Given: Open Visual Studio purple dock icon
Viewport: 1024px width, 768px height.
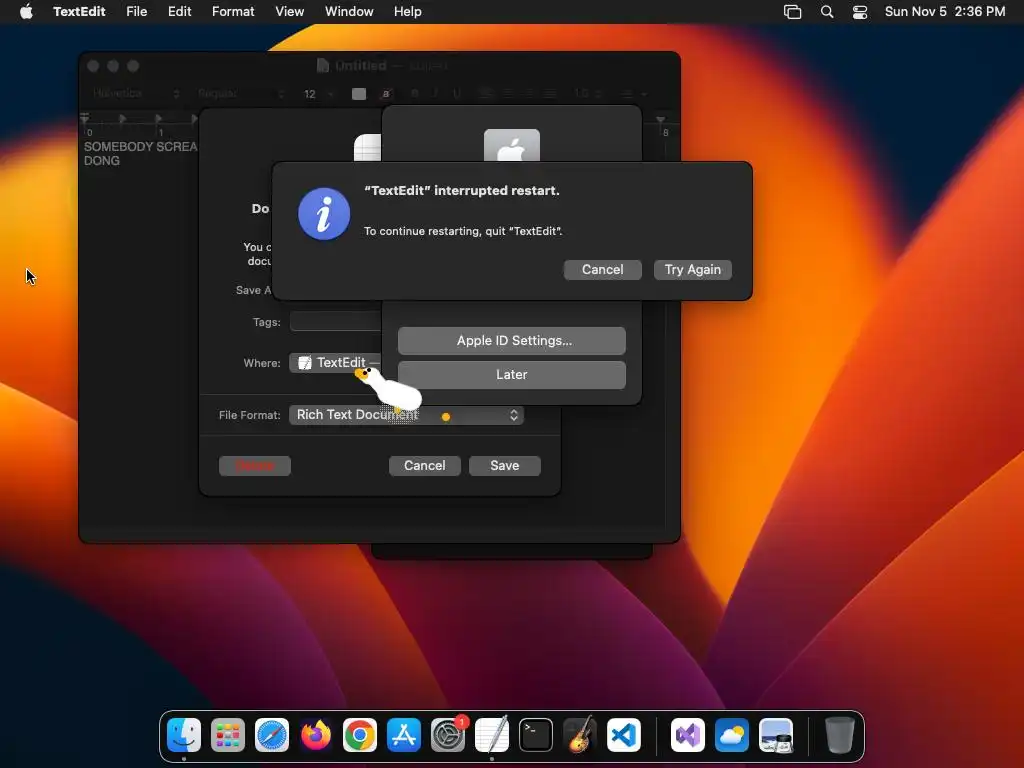Looking at the screenshot, I should click(x=688, y=735).
